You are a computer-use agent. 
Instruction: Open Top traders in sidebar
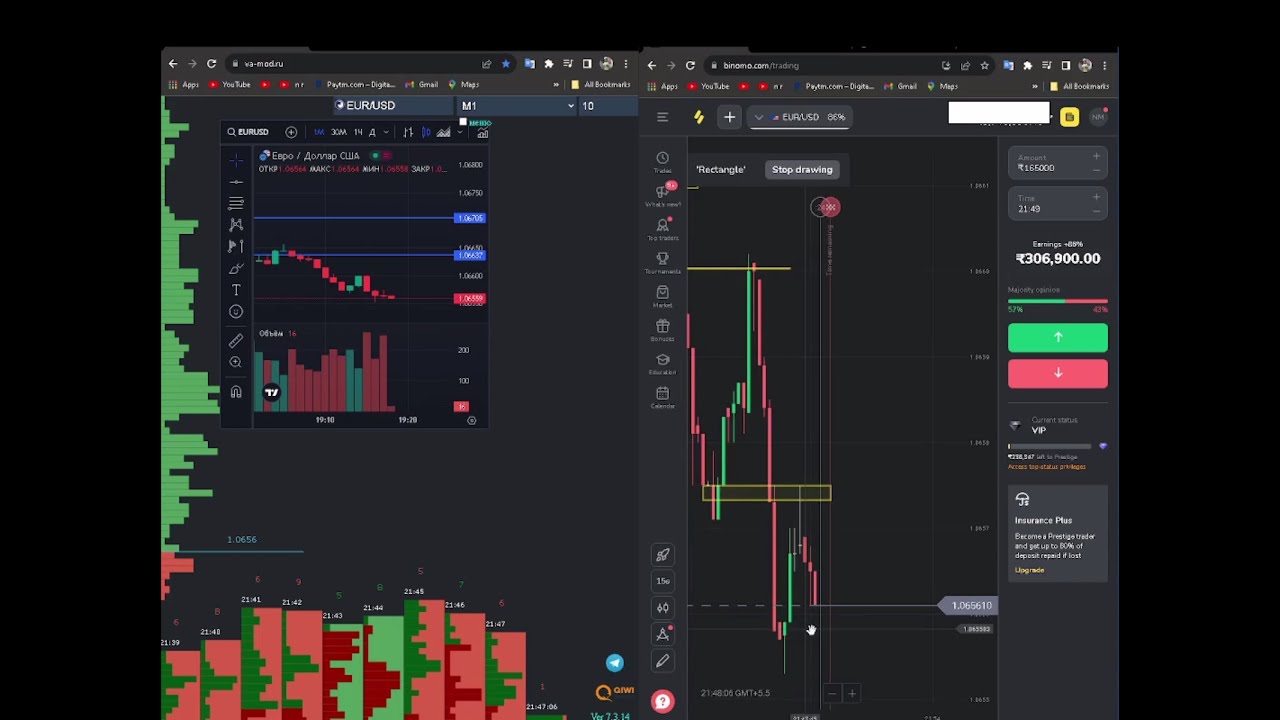(x=662, y=229)
